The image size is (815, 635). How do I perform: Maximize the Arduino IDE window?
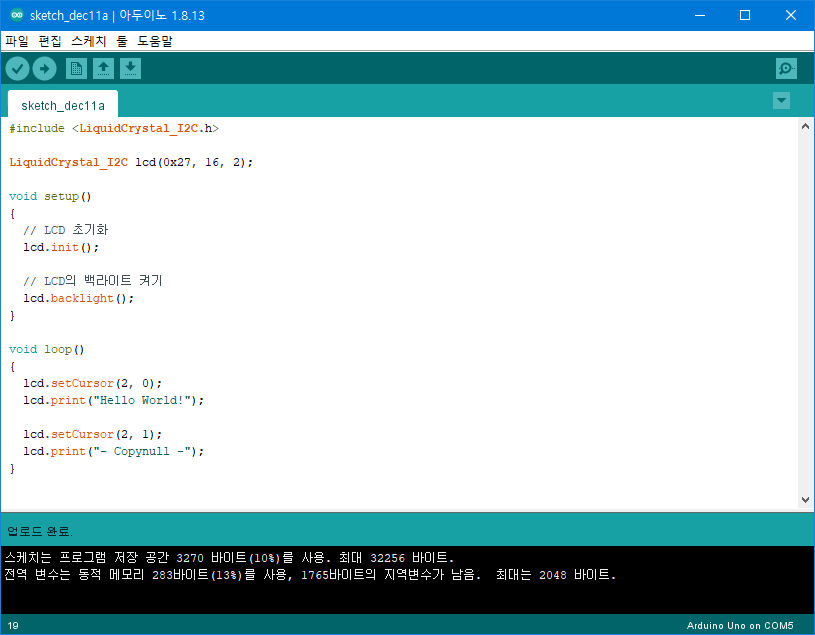coord(745,15)
